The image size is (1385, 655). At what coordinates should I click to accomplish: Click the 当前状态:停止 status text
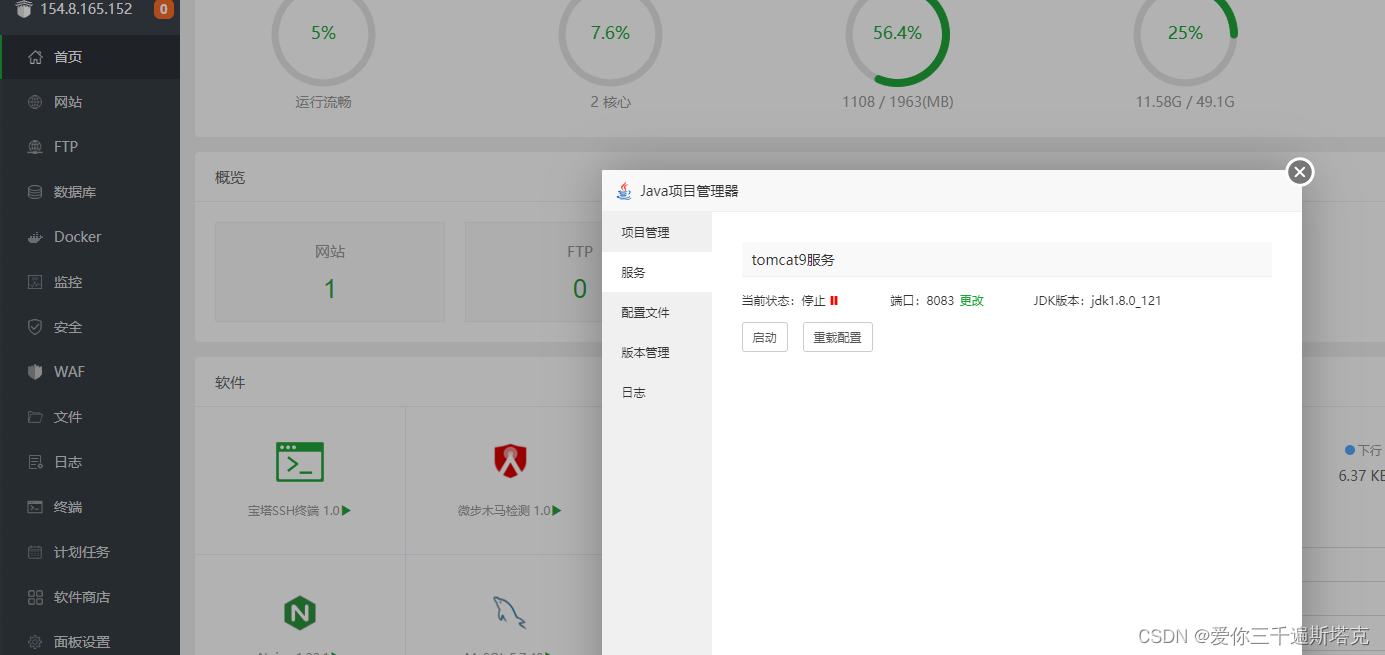783,300
